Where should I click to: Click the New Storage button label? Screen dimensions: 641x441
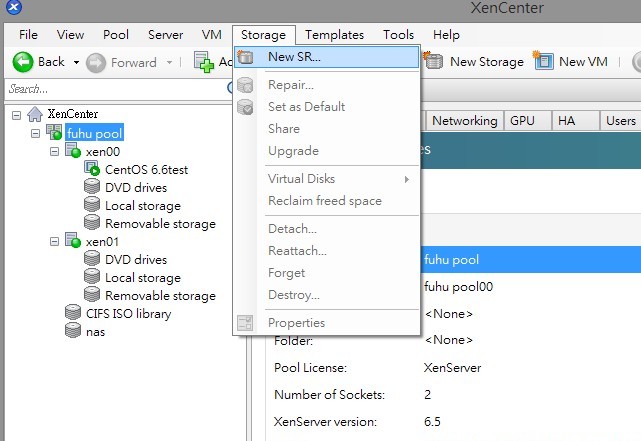[486, 62]
